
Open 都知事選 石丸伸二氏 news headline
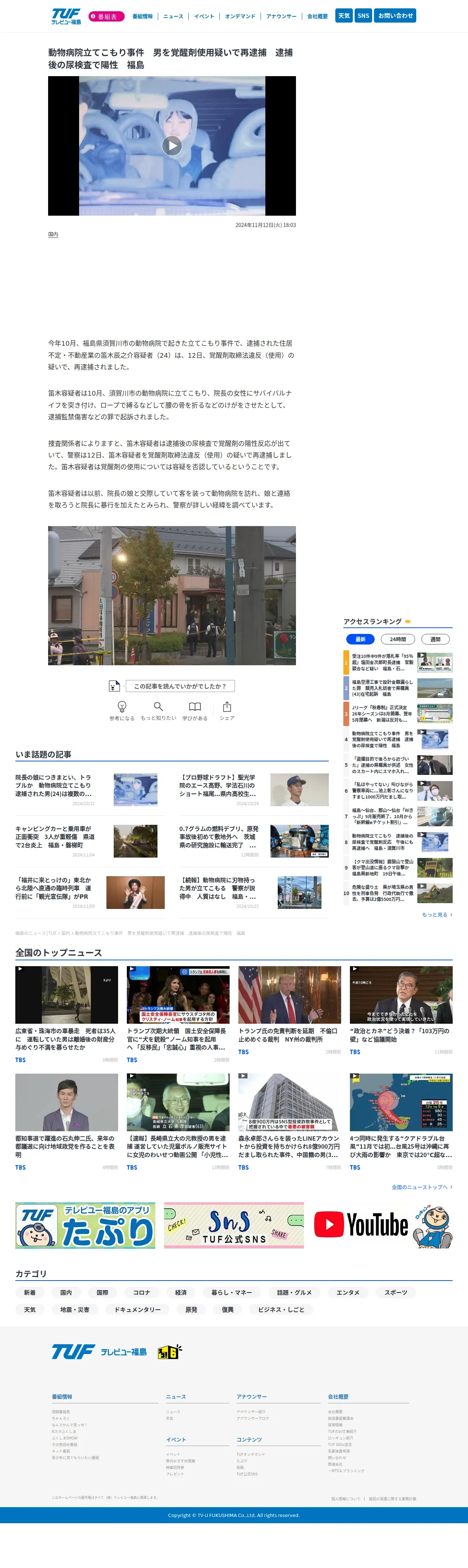[x=66, y=1146]
